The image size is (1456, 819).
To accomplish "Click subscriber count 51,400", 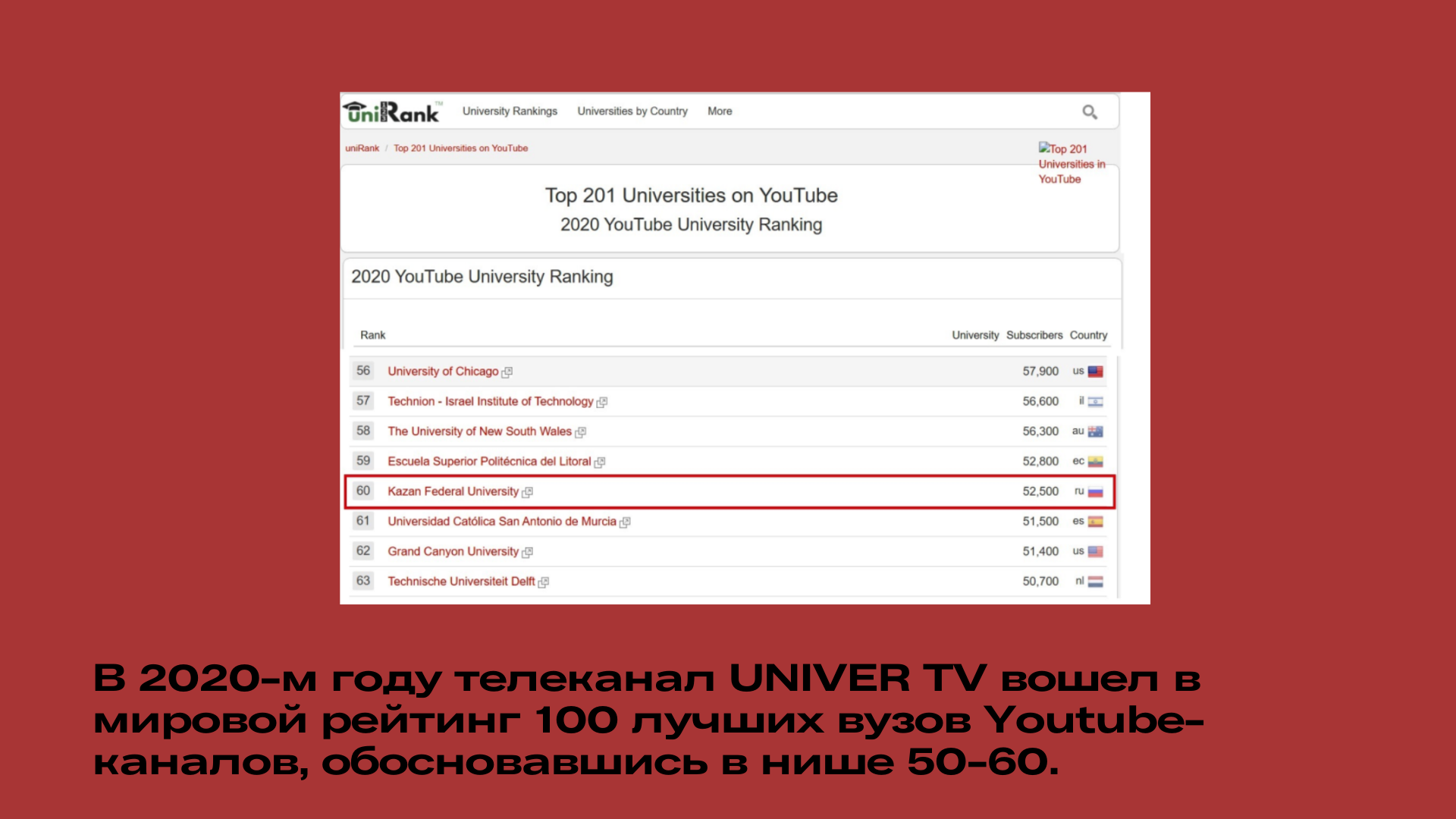I will pyautogui.click(x=1040, y=551).
